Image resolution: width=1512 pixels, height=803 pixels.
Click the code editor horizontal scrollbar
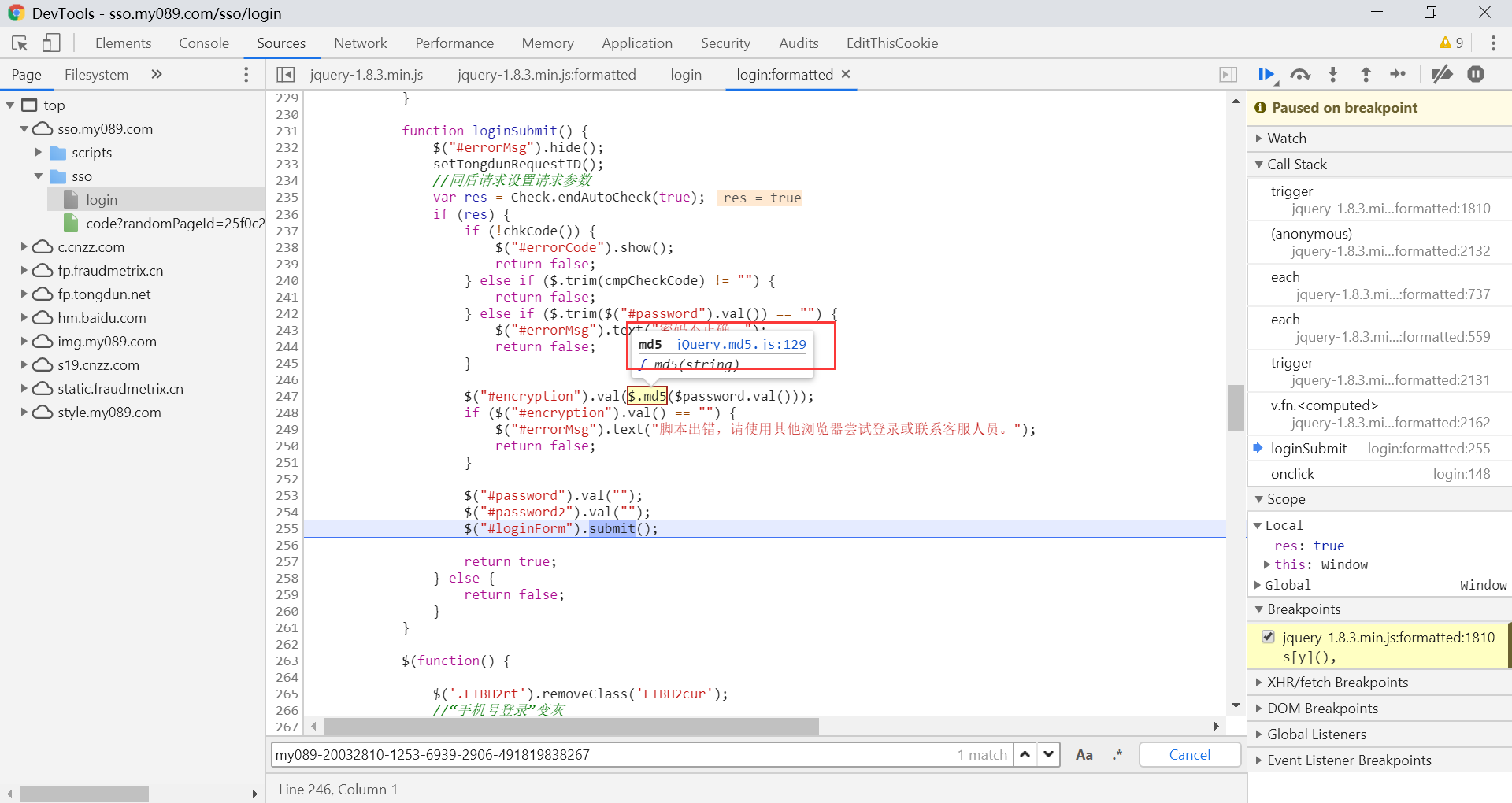[571, 726]
